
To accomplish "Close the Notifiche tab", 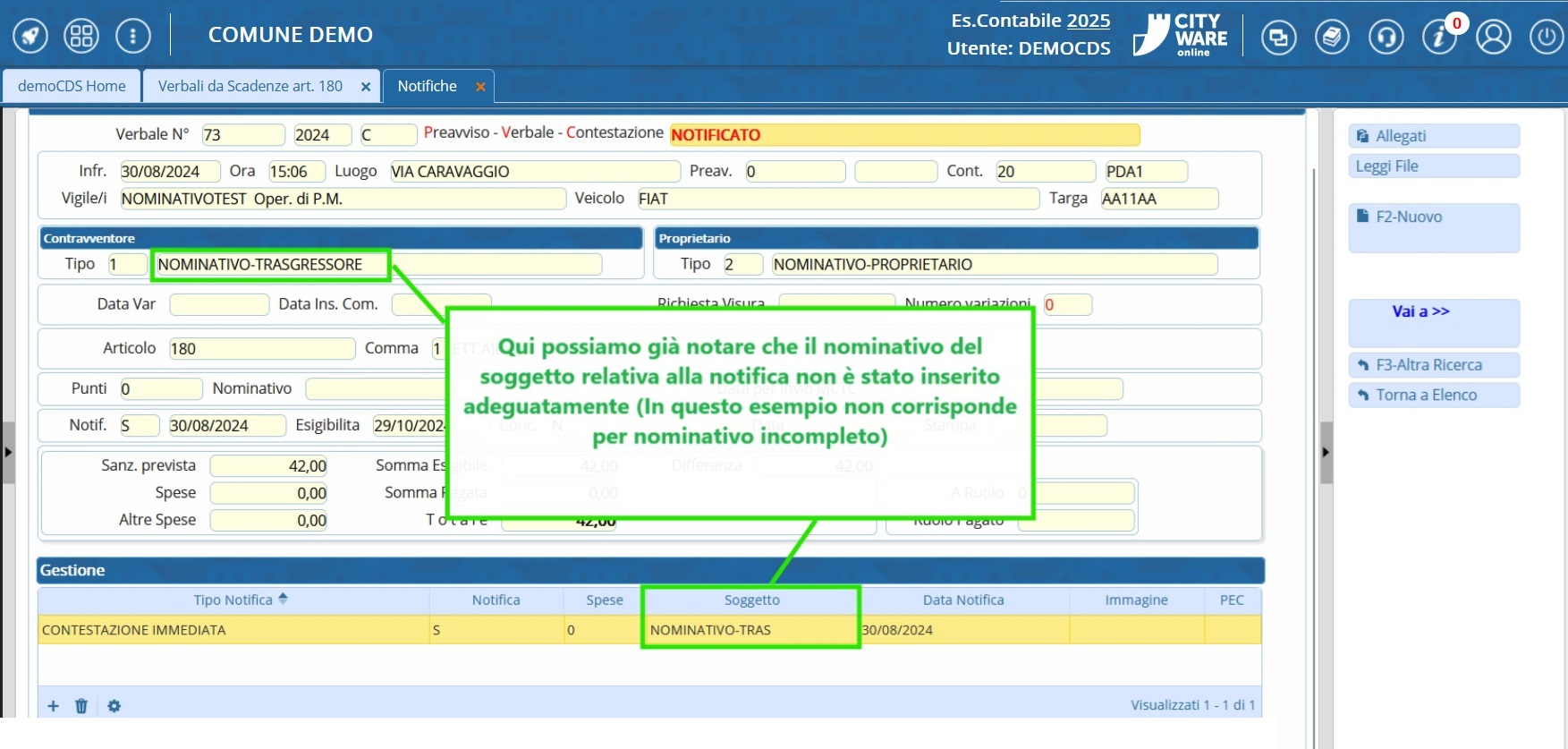I will tap(480, 87).
